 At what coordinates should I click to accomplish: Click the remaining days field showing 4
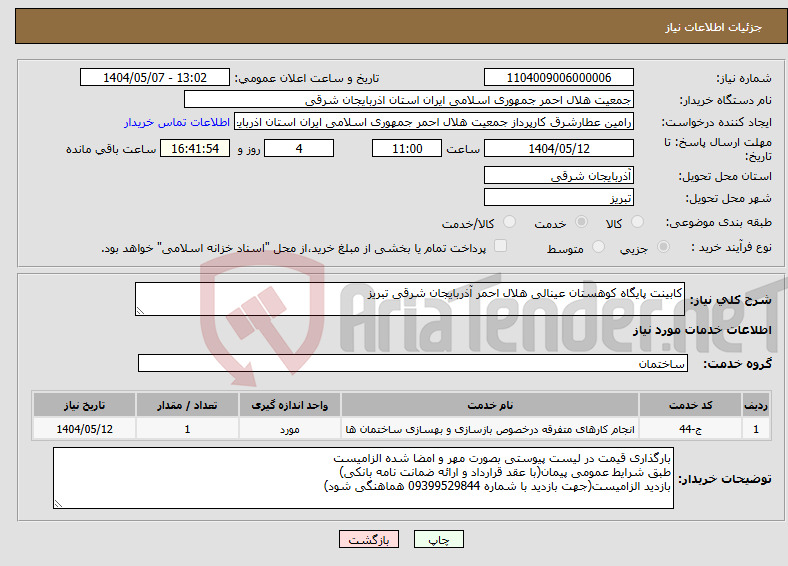coord(299,148)
